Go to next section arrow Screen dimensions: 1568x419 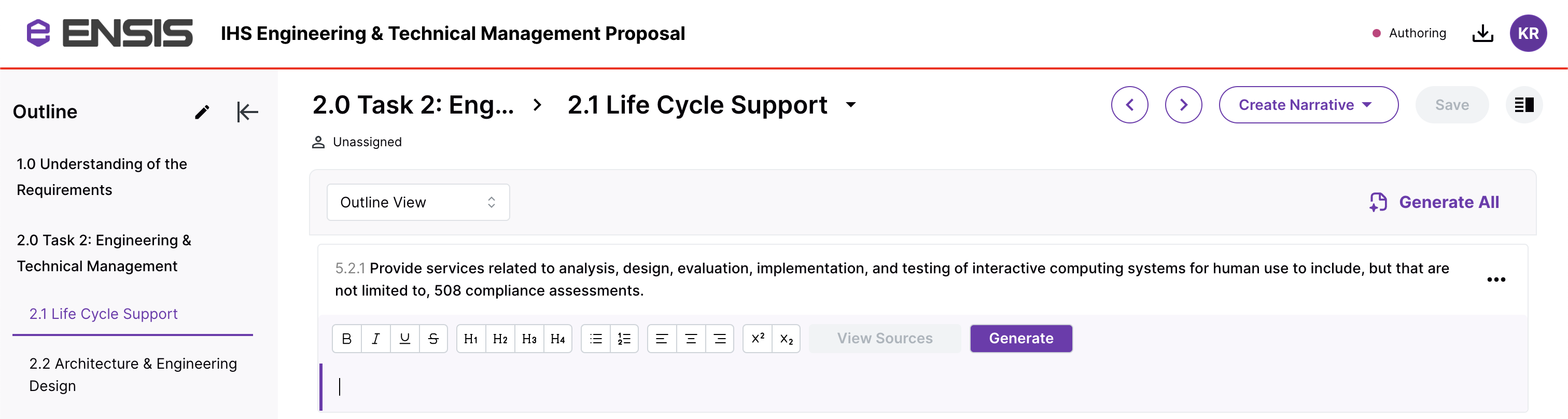(x=1183, y=105)
